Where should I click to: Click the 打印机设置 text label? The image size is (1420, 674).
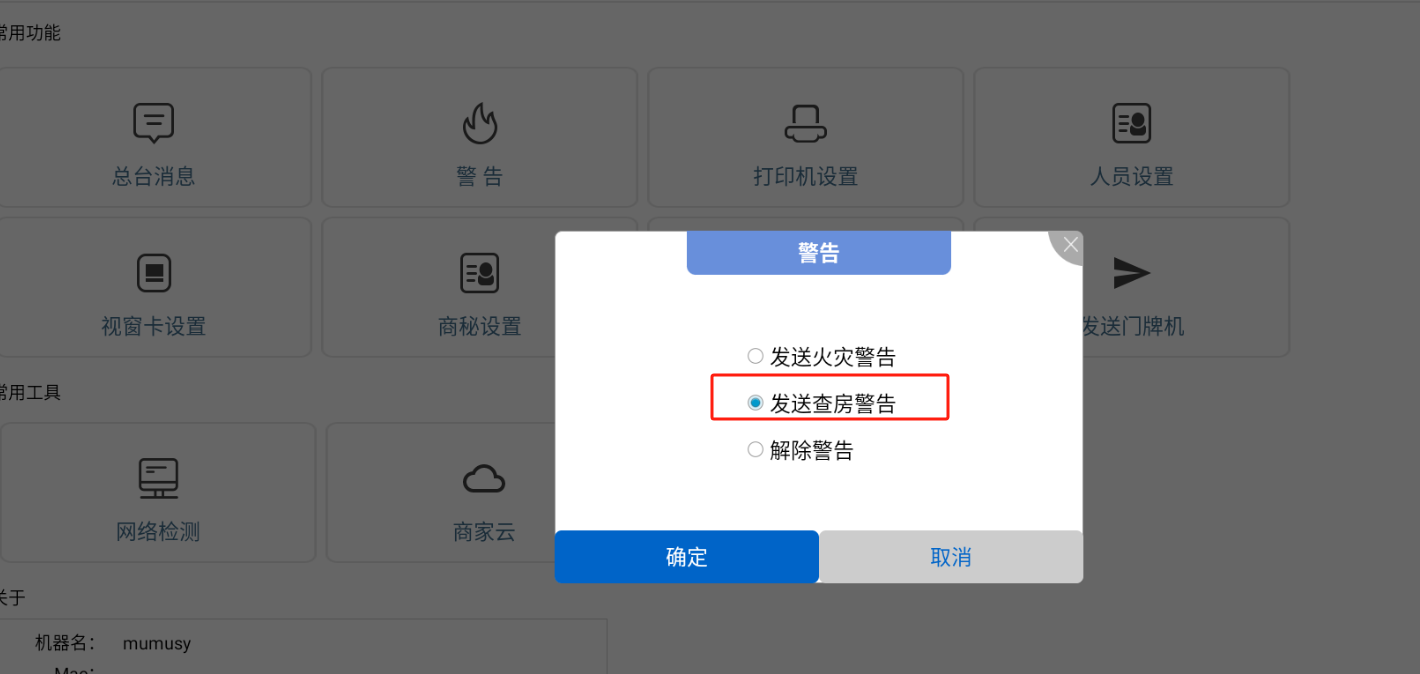pos(806,177)
